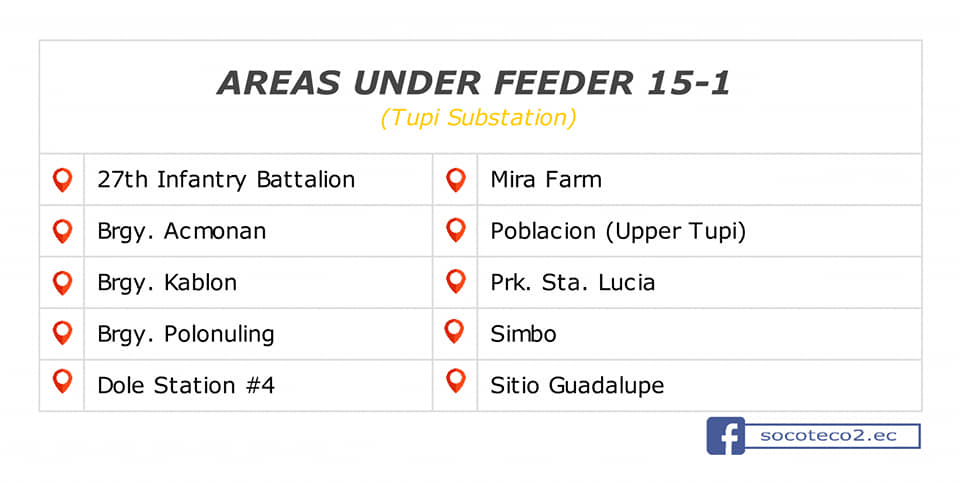Screen dimensions: 960x482
Task: Select the pin beside Poblacion (Upper Tupi)
Action: [x=456, y=230]
